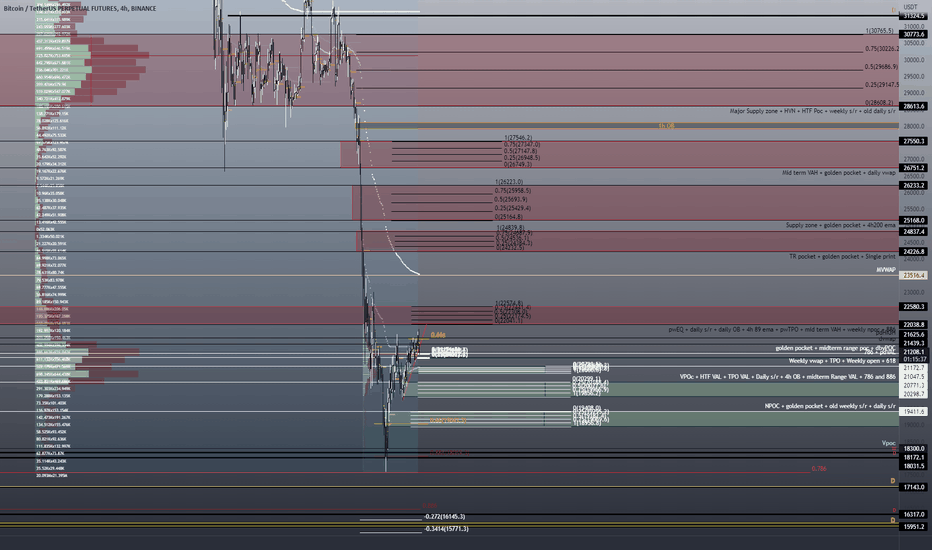Screen dimensions: 932x550
Task: Select the 15951.2 price label
Action: (x=914, y=527)
